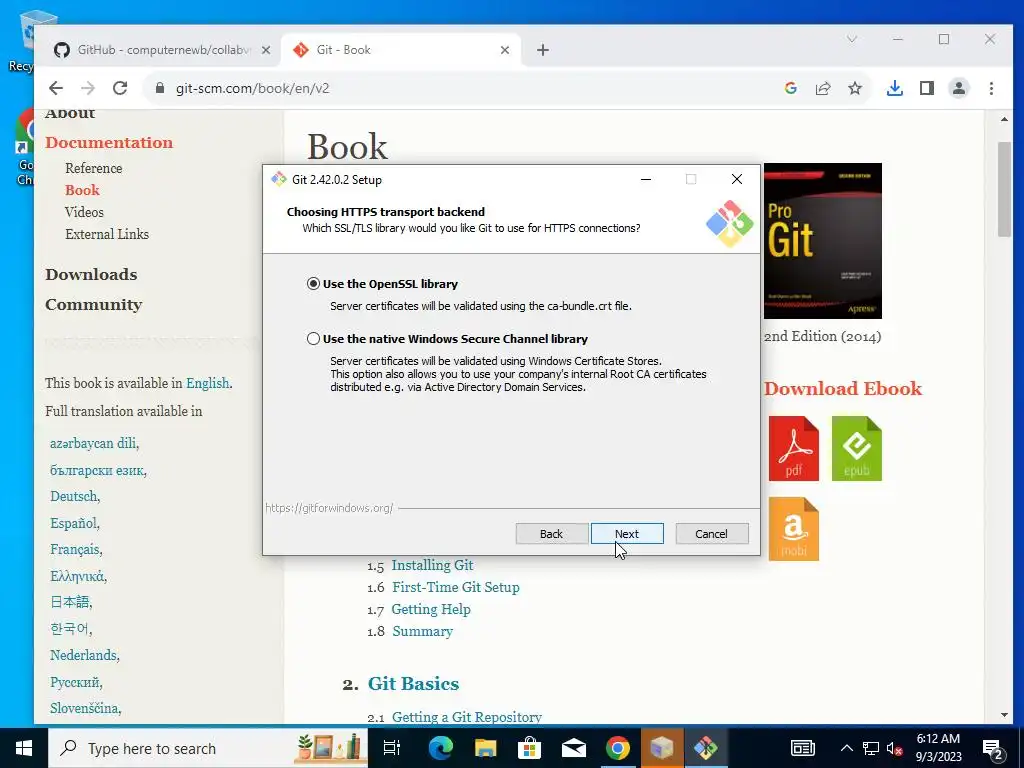Open Git Basics chapter heading
1024x768 pixels.
coord(413,684)
